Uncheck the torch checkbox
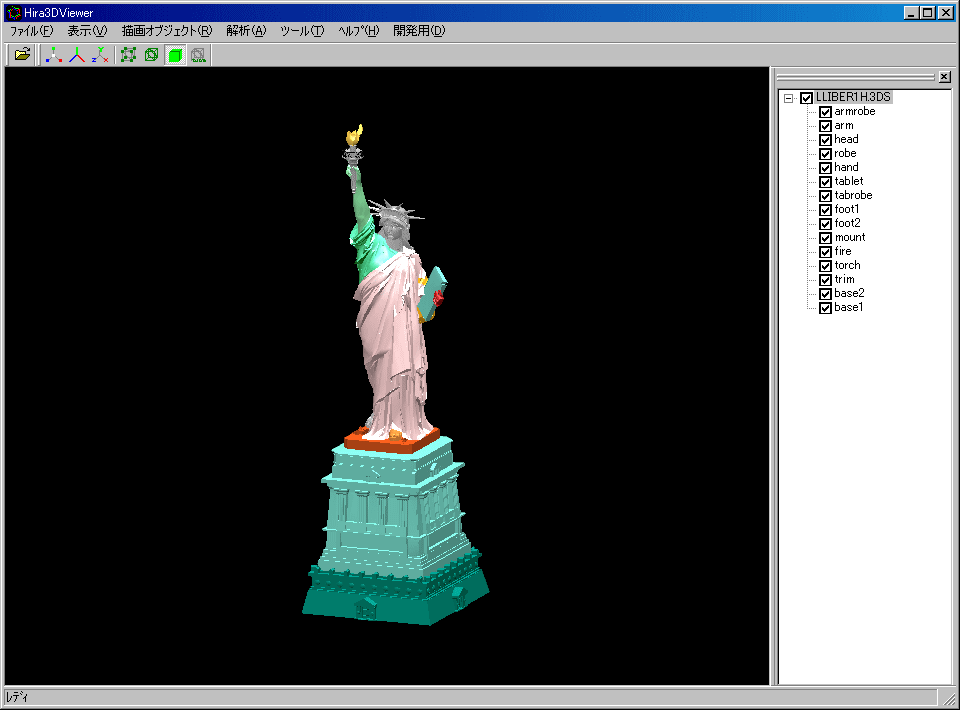Image resolution: width=960 pixels, height=710 pixels. point(825,266)
